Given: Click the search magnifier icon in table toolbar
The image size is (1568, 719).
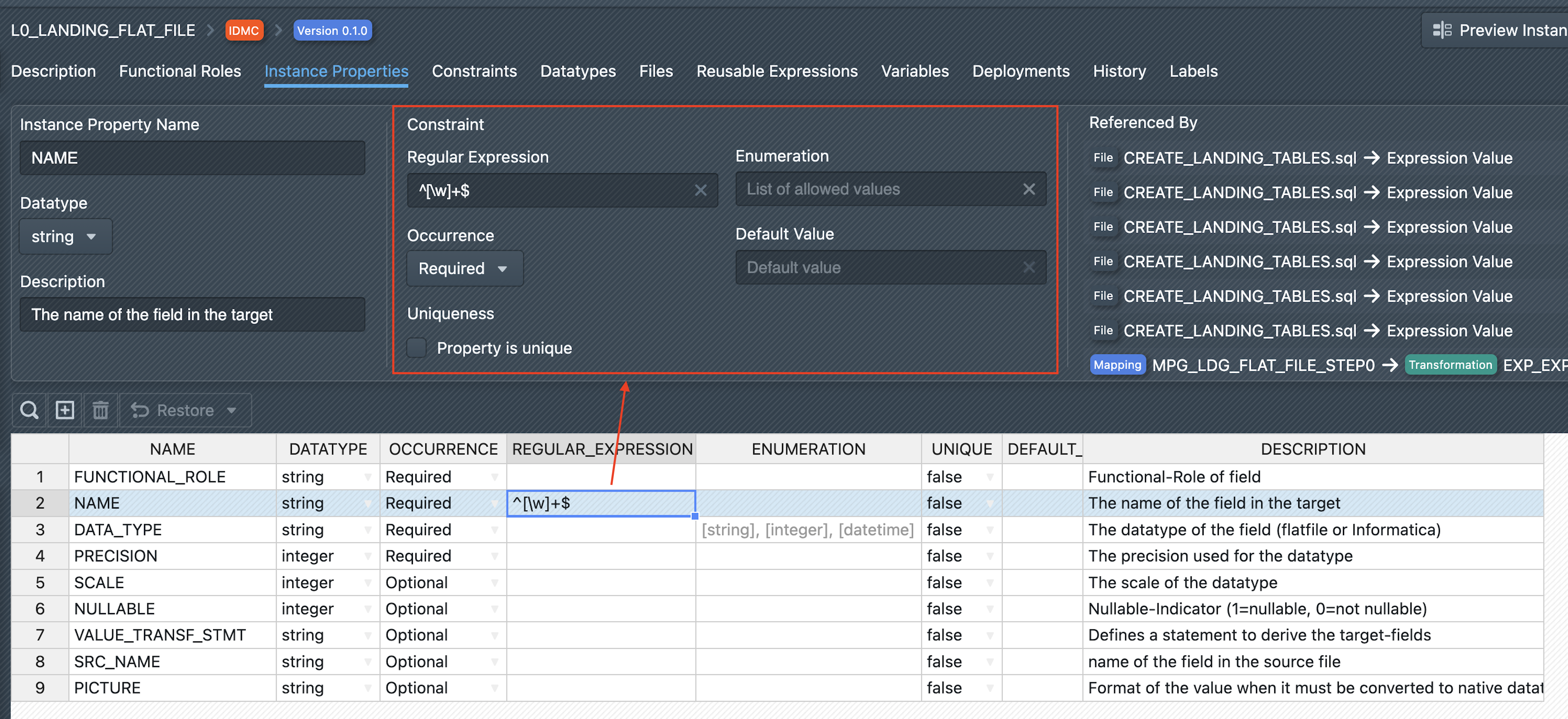Looking at the screenshot, I should [29, 410].
